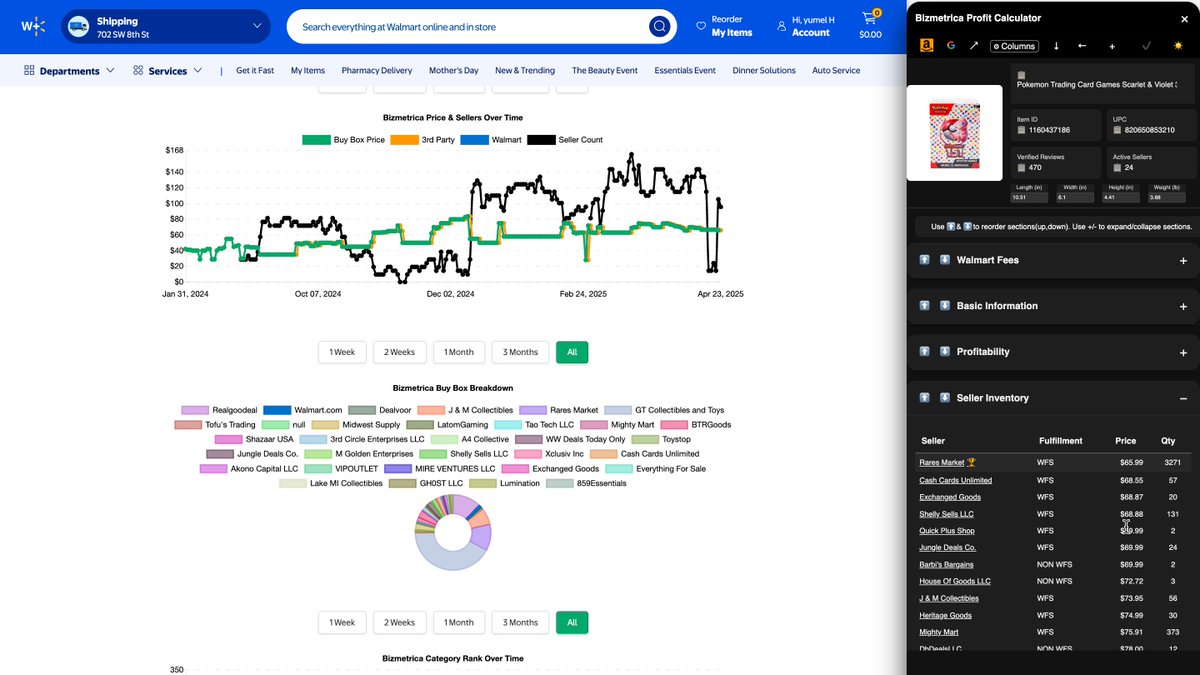
Task: Copy the Item ID with its clipboard icon
Action: pyautogui.click(x=1021, y=130)
